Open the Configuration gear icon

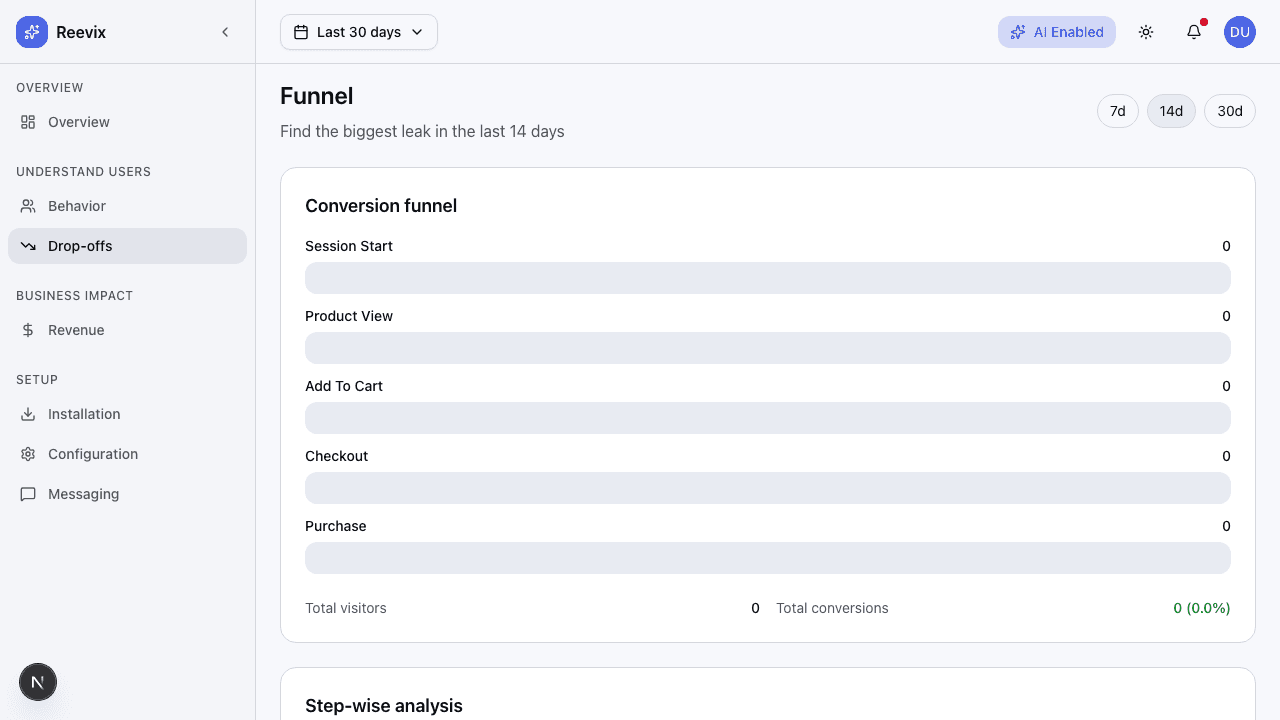pos(28,454)
